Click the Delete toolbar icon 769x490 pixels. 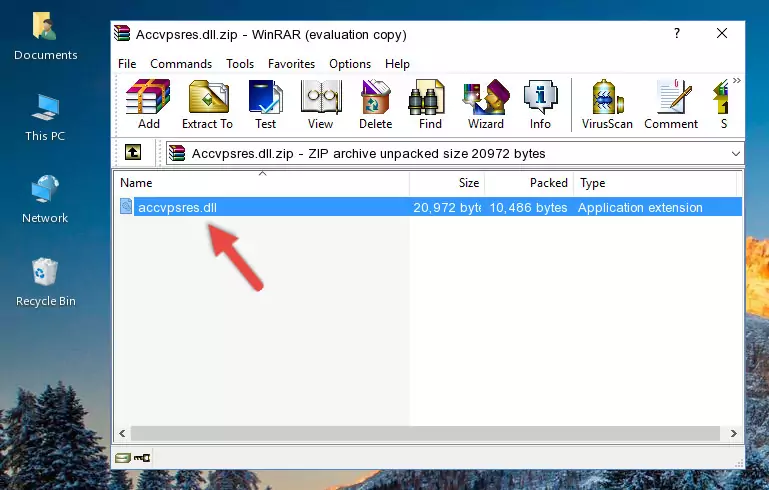[x=376, y=104]
